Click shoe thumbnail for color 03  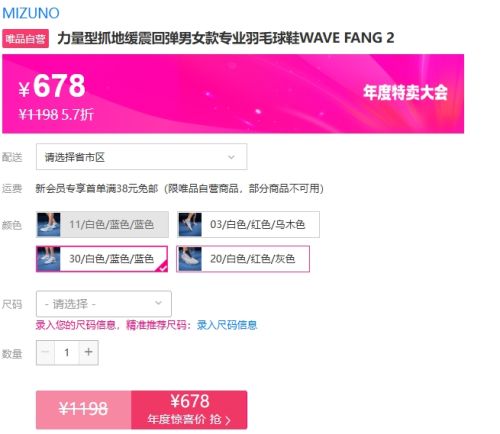(190, 225)
